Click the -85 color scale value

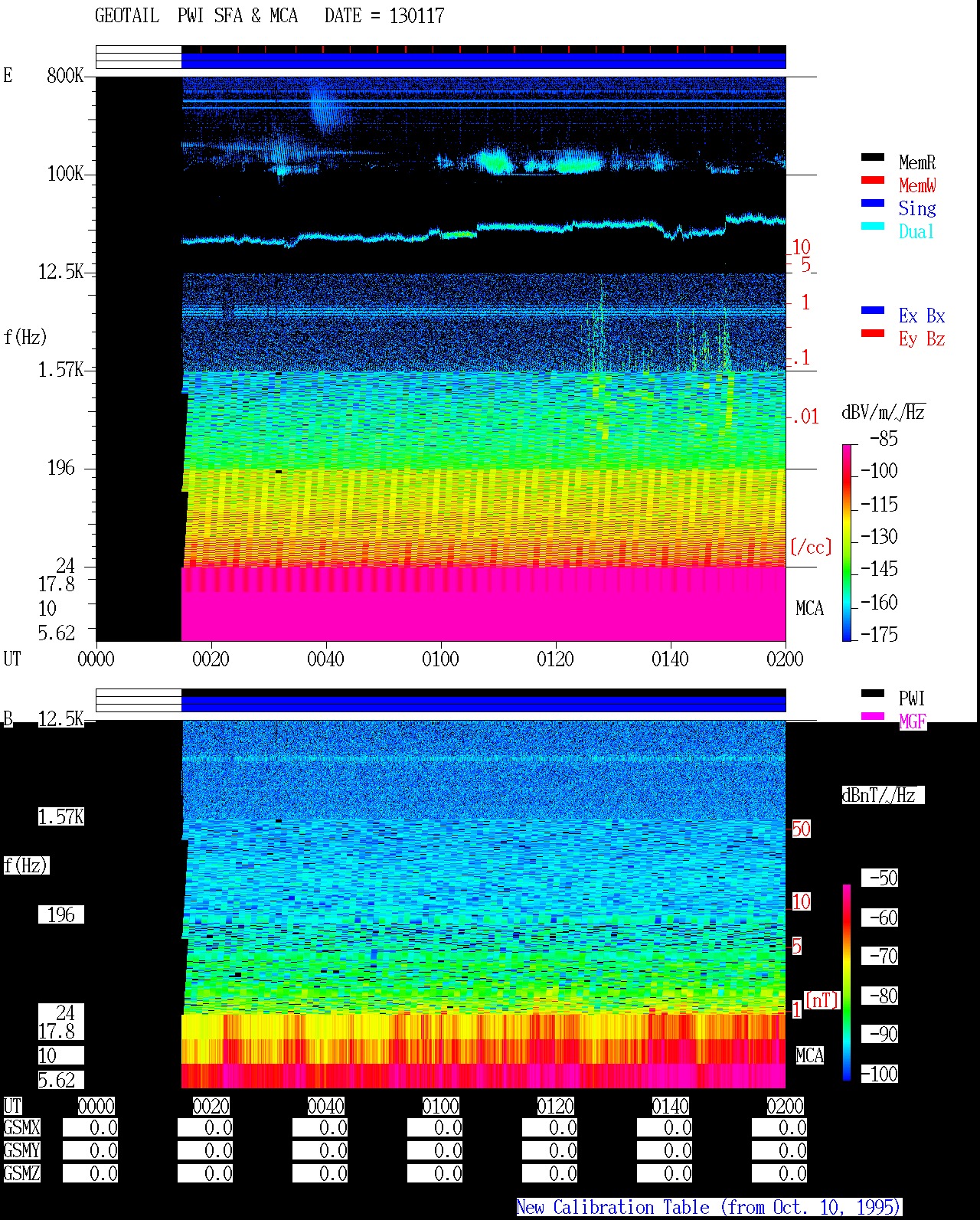coord(884,439)
